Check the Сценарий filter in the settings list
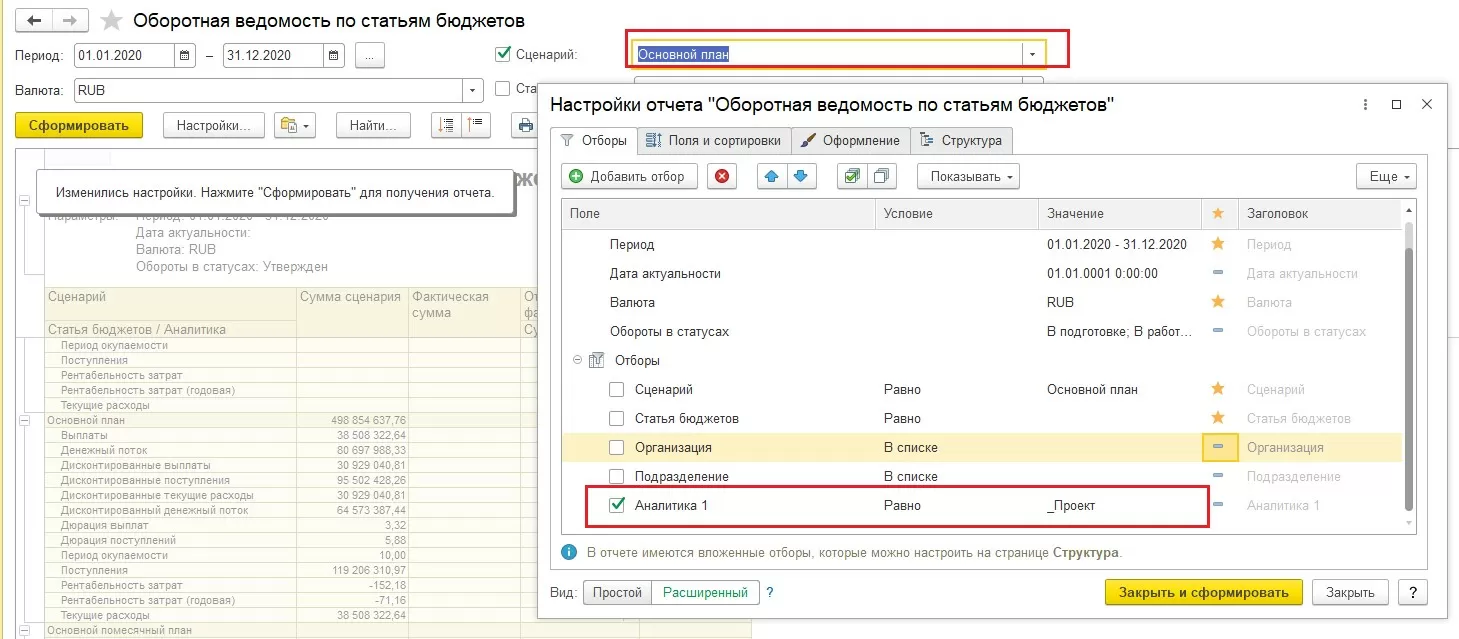Screen dimensions: 1459x639 click(617, 389)
